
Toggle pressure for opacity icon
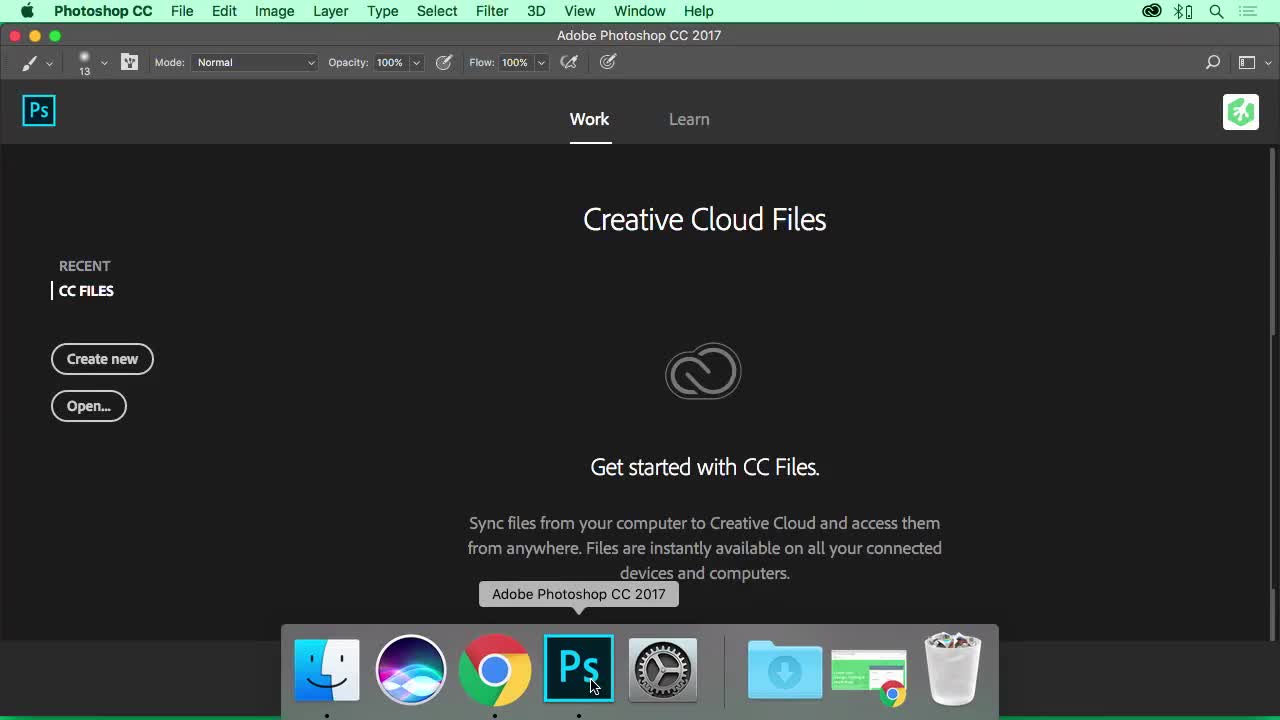click(x=444, y=62)
